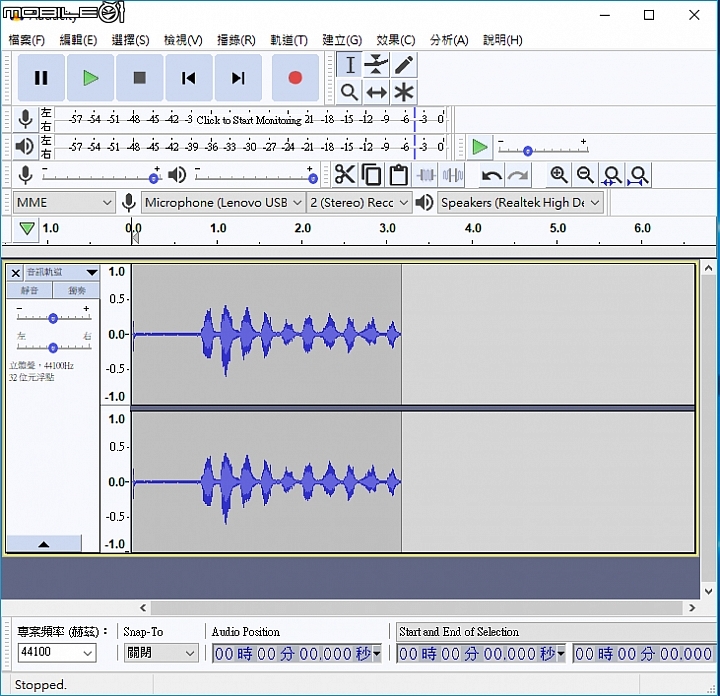Open the 效果(C) Effect menu
The height and width of the screenshot is (696, 720).
click(395, 40)
